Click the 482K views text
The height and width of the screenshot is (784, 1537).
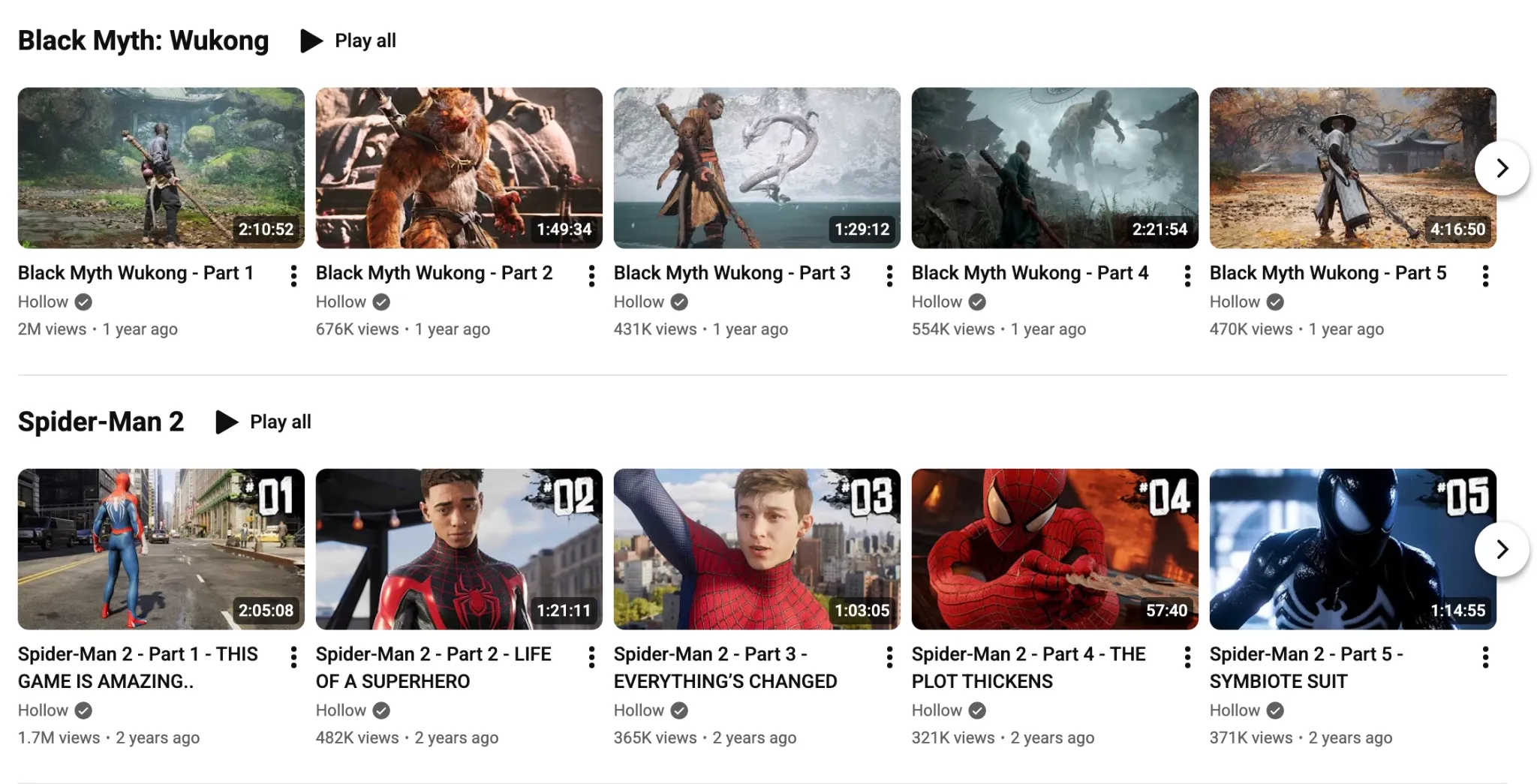[357, 738]
